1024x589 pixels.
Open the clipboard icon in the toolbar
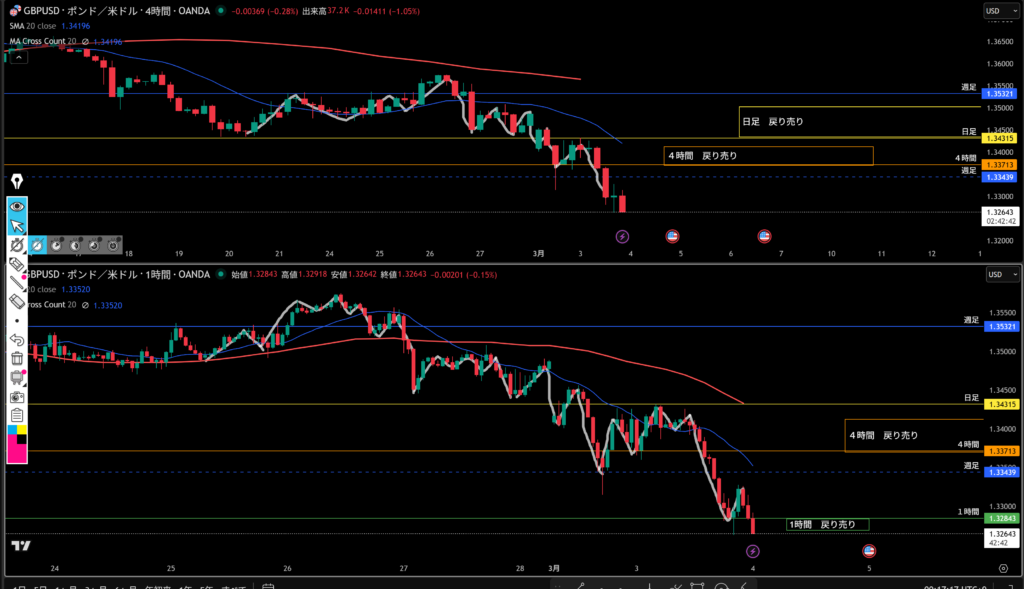[17, 415]
